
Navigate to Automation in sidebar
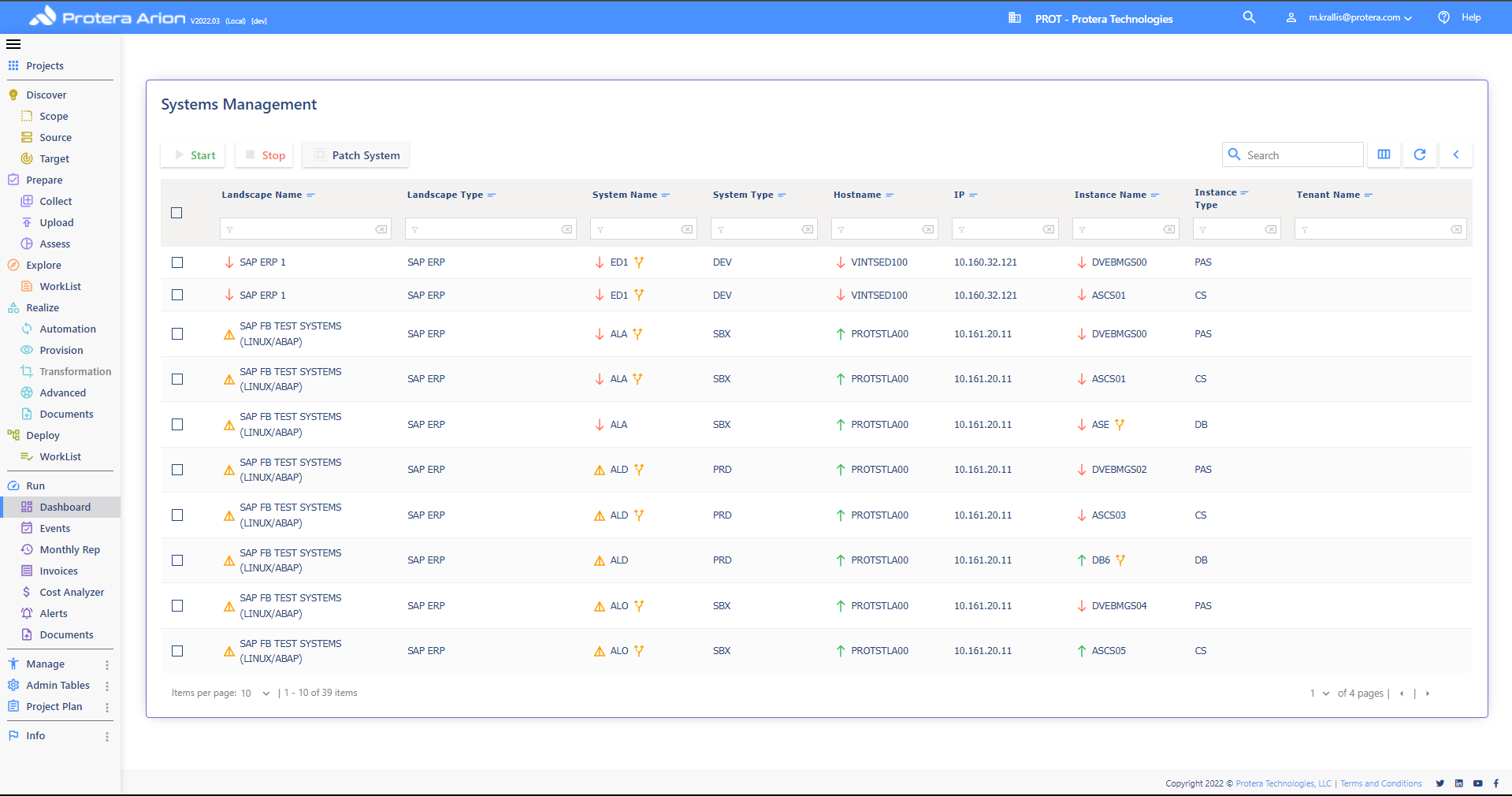point(68,329)
